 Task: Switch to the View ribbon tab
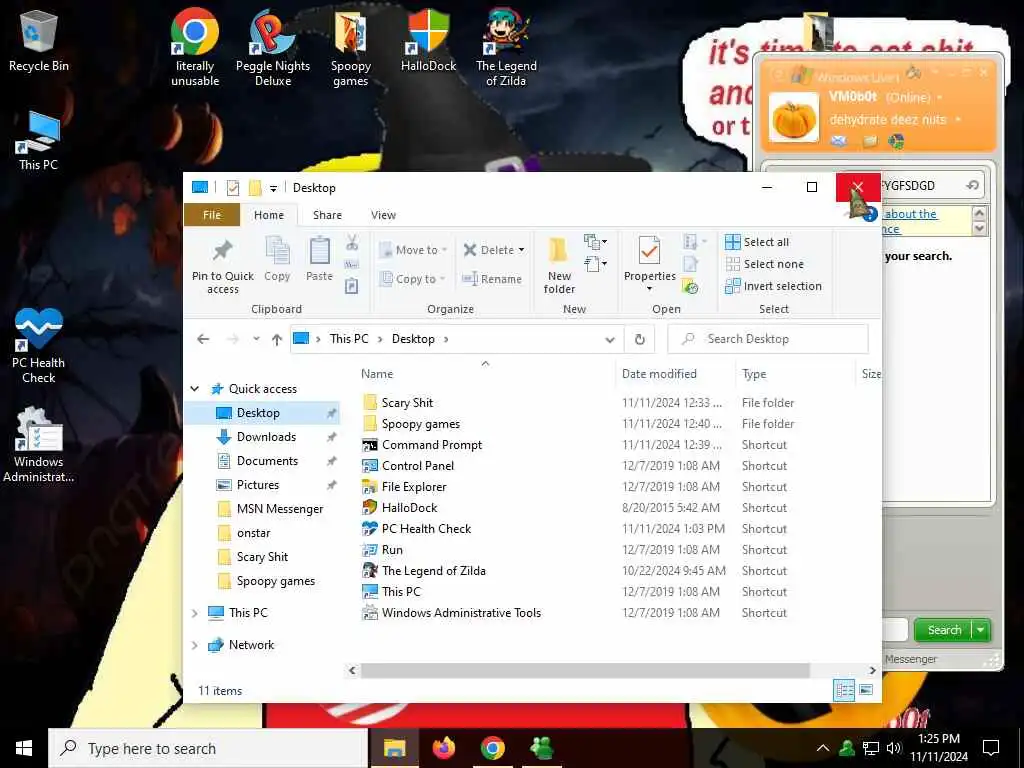tap(383, 215)
